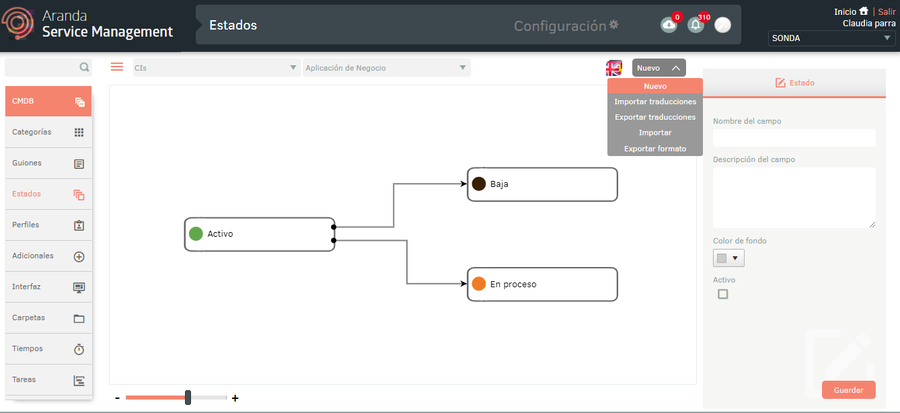The width and height of the screenshot is (900, 413).
Task: Click the zoom in plus sign
Action: click(235, 398)
